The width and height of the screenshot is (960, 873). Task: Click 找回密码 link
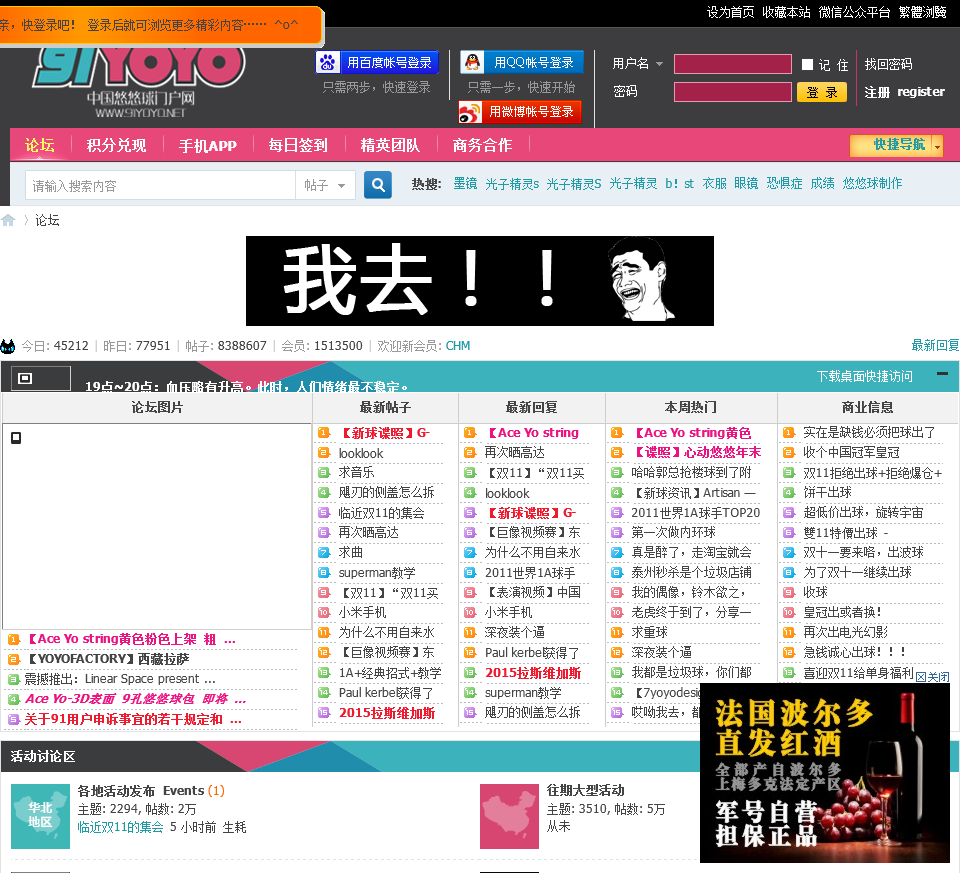(x=888, y=64)
